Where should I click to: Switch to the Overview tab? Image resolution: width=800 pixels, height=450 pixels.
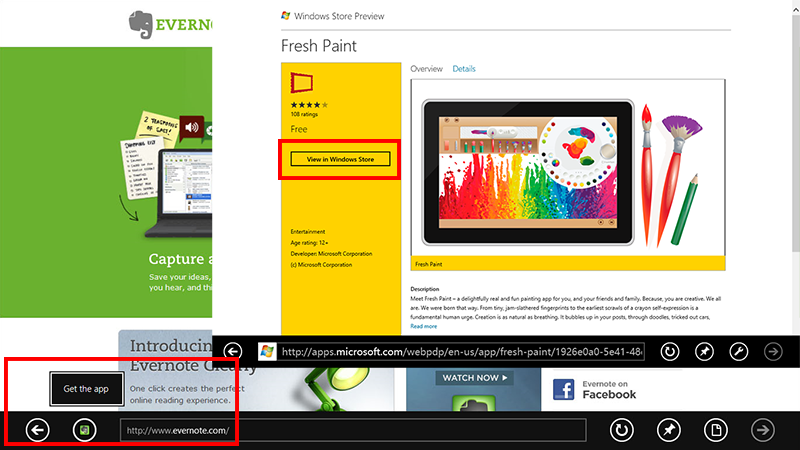pyautogui.click(x=427, y=68)
